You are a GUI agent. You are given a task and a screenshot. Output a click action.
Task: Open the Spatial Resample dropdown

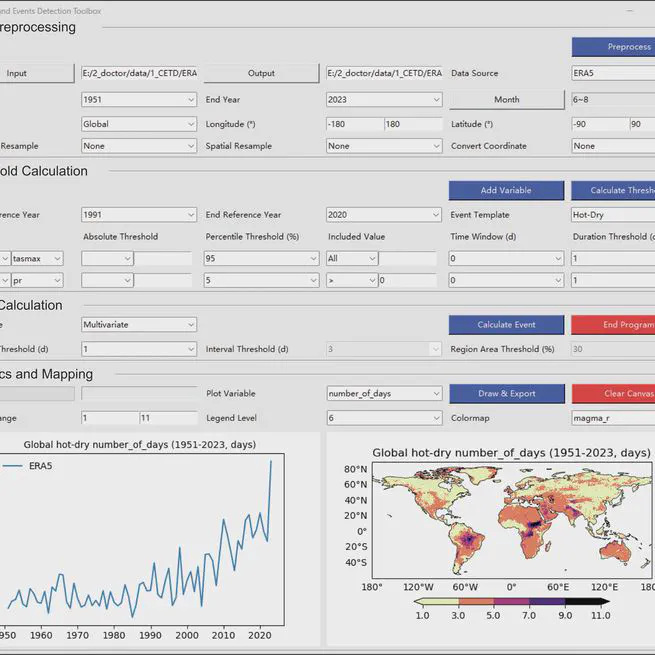[384, 146]
